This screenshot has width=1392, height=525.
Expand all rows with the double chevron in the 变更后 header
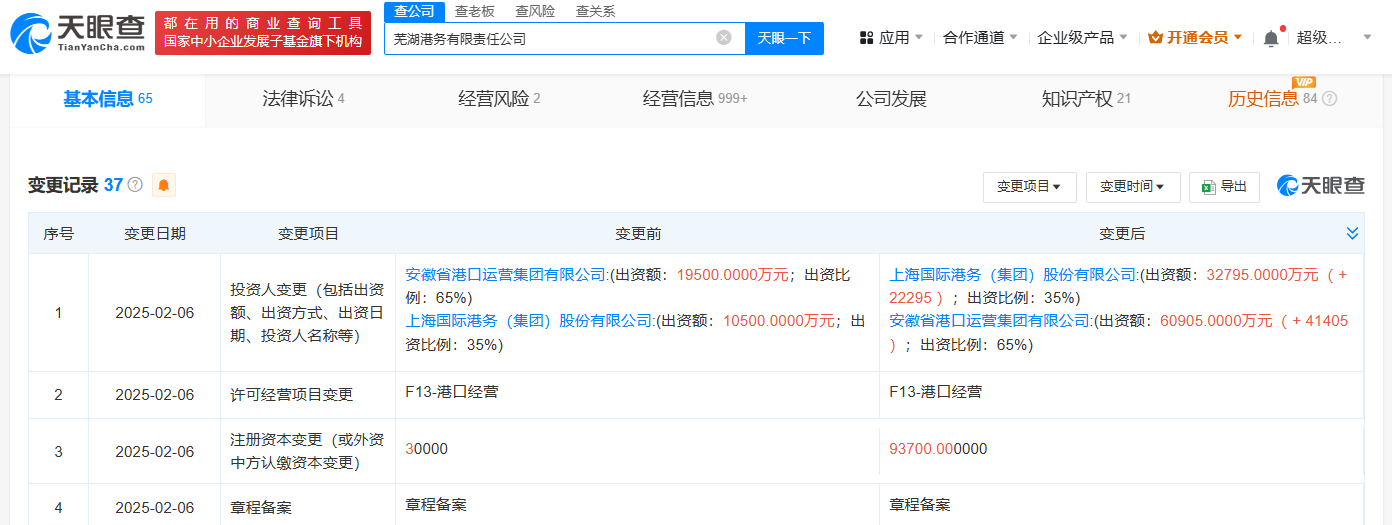pos(1352,233)
